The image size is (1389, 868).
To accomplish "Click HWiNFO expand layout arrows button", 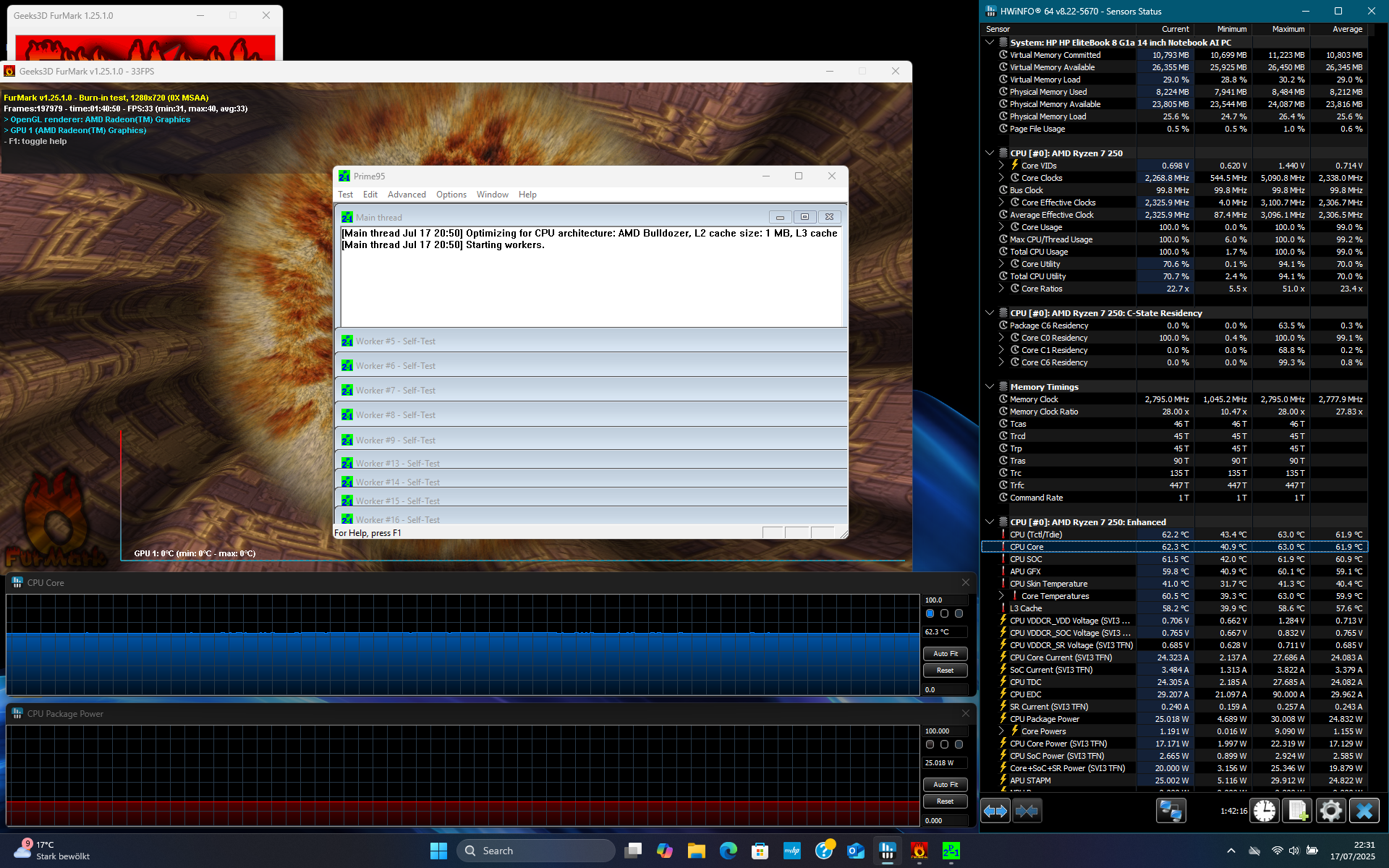I will pyautogui.click(x=995, y=811).
